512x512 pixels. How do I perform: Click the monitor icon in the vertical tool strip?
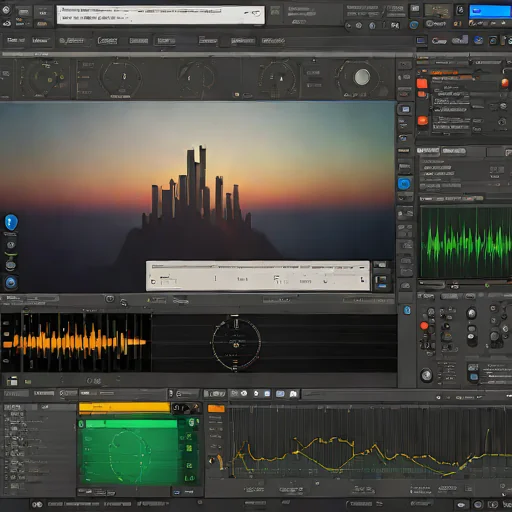(405, 109)
